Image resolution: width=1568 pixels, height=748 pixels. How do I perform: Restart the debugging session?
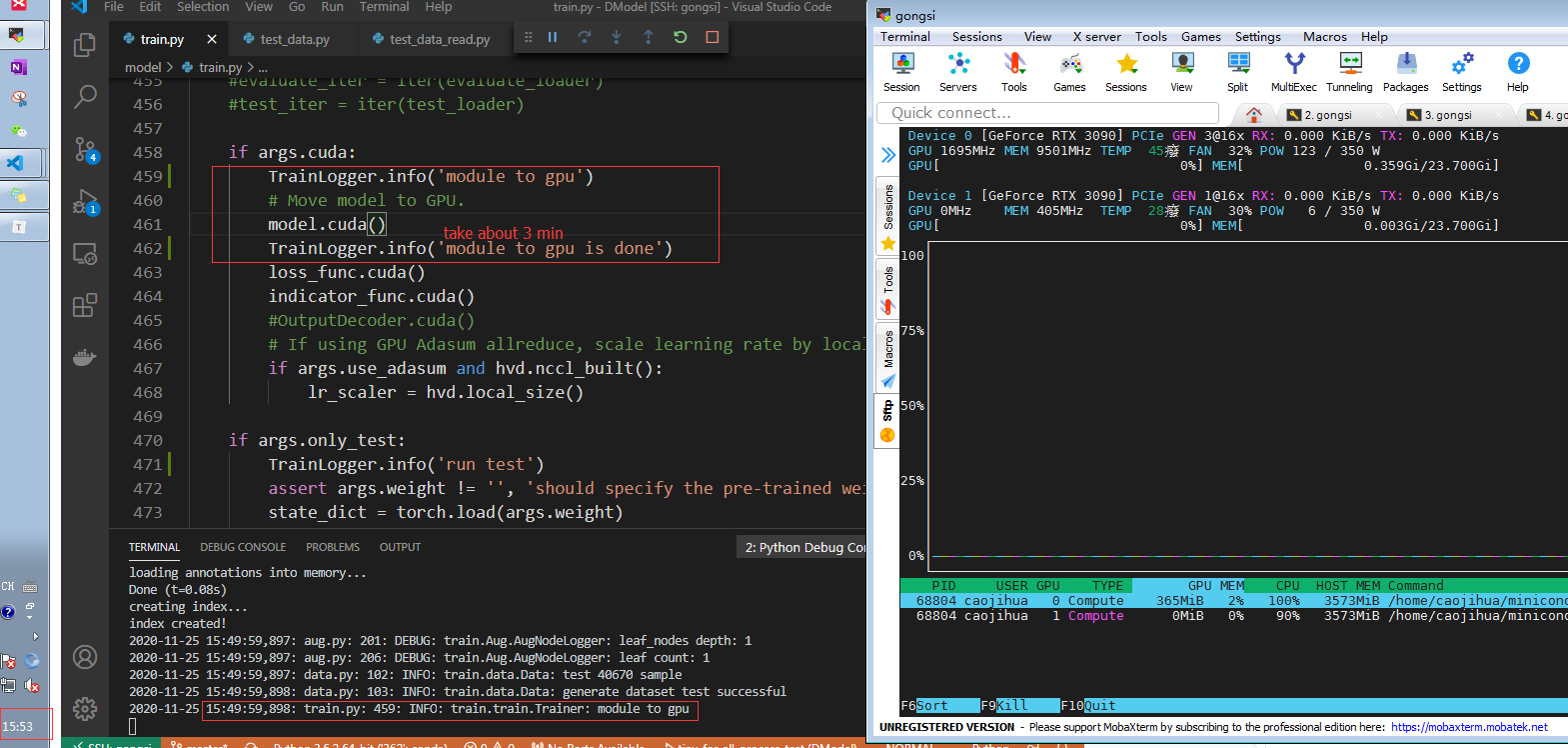coord(681,38)
